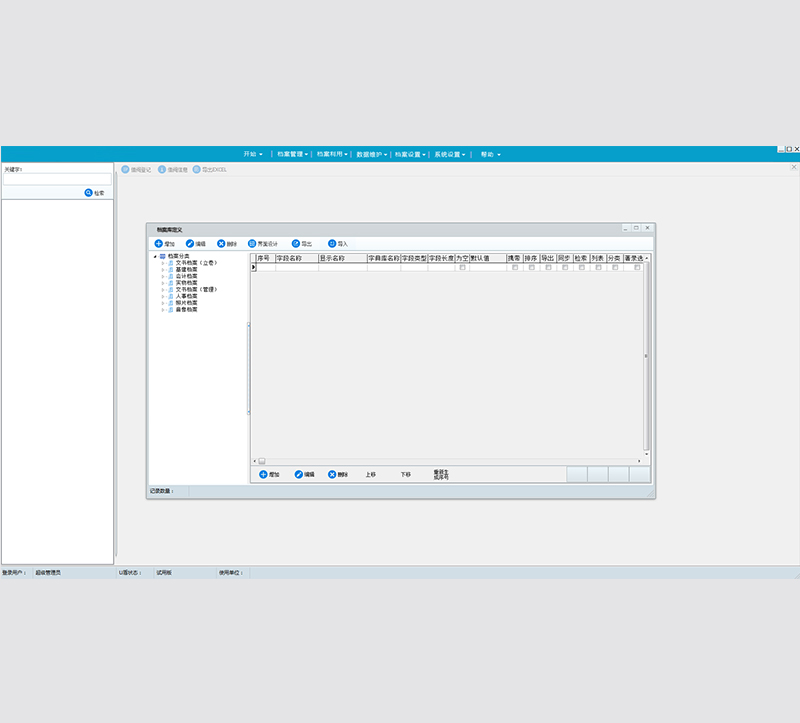This screenshot has width=800, height=723.
Task: Collapse the 档案分类 root tree node
Action: pos(155,256)
